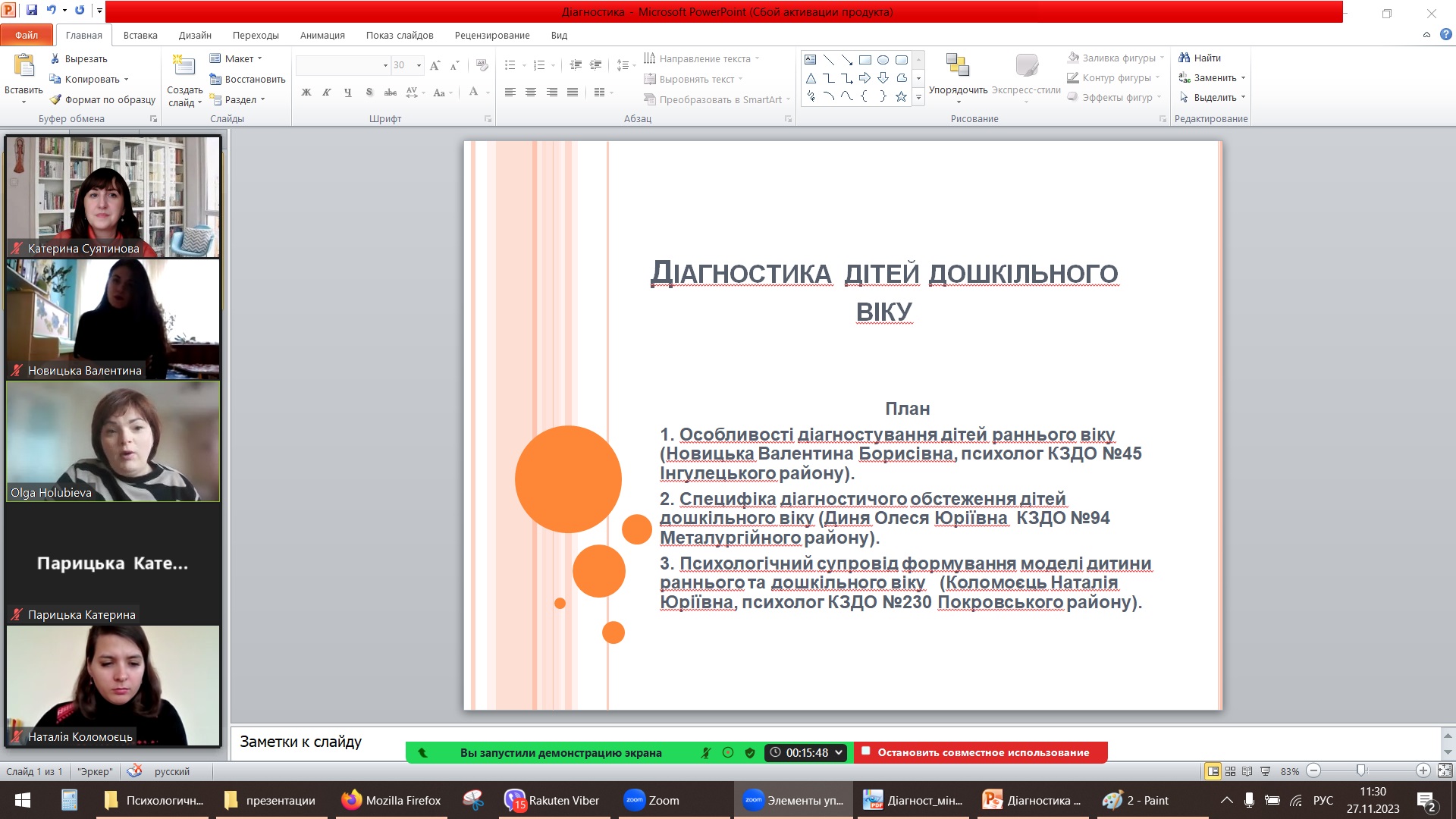Switch to the Анимация tab
This screenshot has height=819, width=1456.
click(x=322, y=35)
